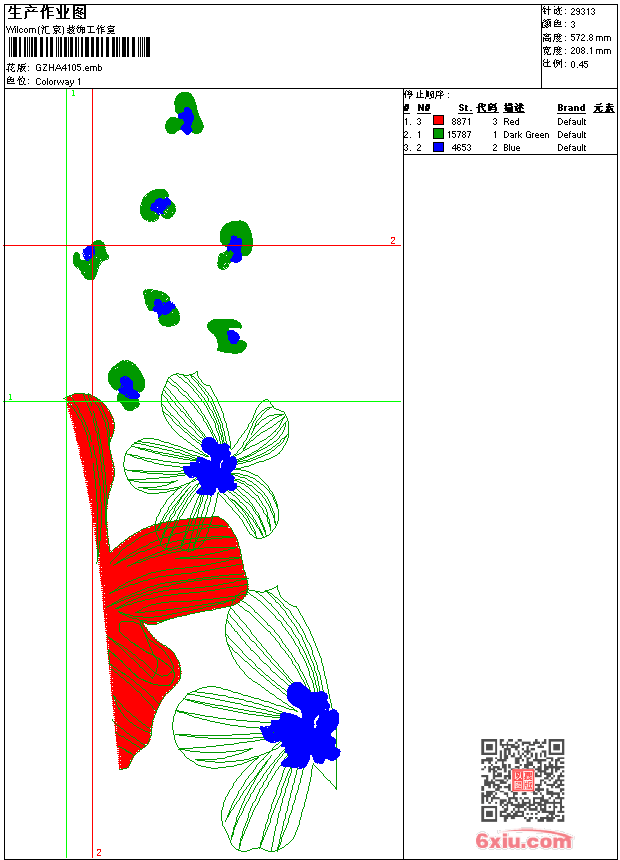Image resolution: width=620 pixels, height=860 pixels.
Task: Click the 生产作业图 title heading
Action: (47, 13)
